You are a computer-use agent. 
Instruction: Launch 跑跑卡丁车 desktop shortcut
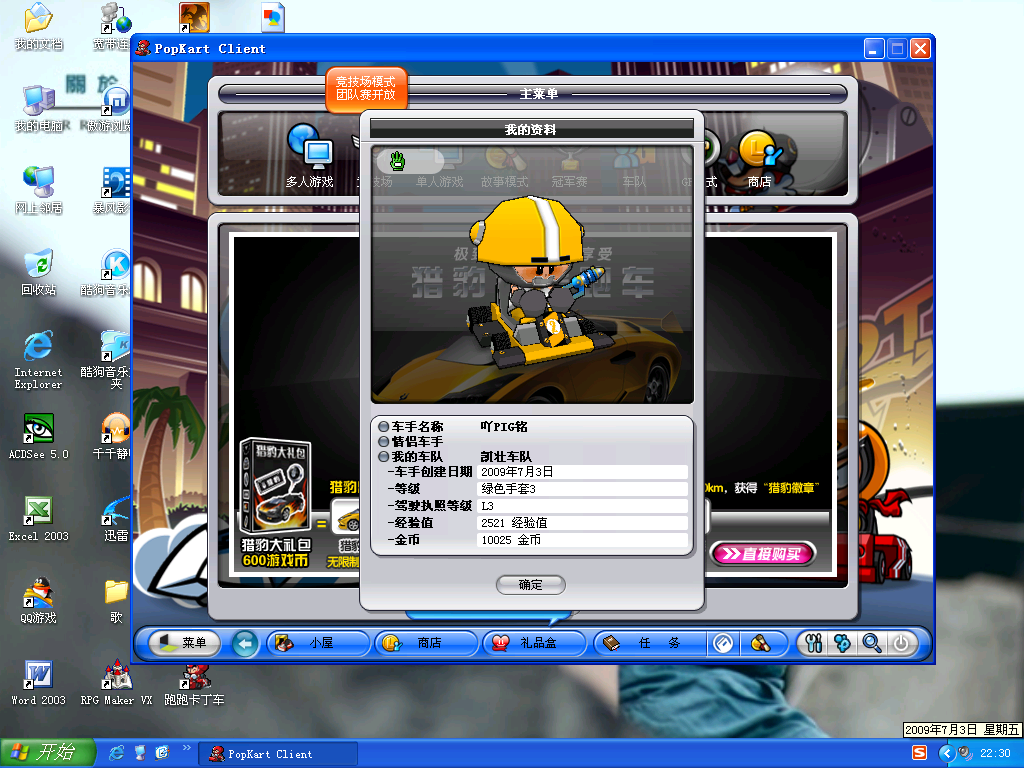pos(194,683)
